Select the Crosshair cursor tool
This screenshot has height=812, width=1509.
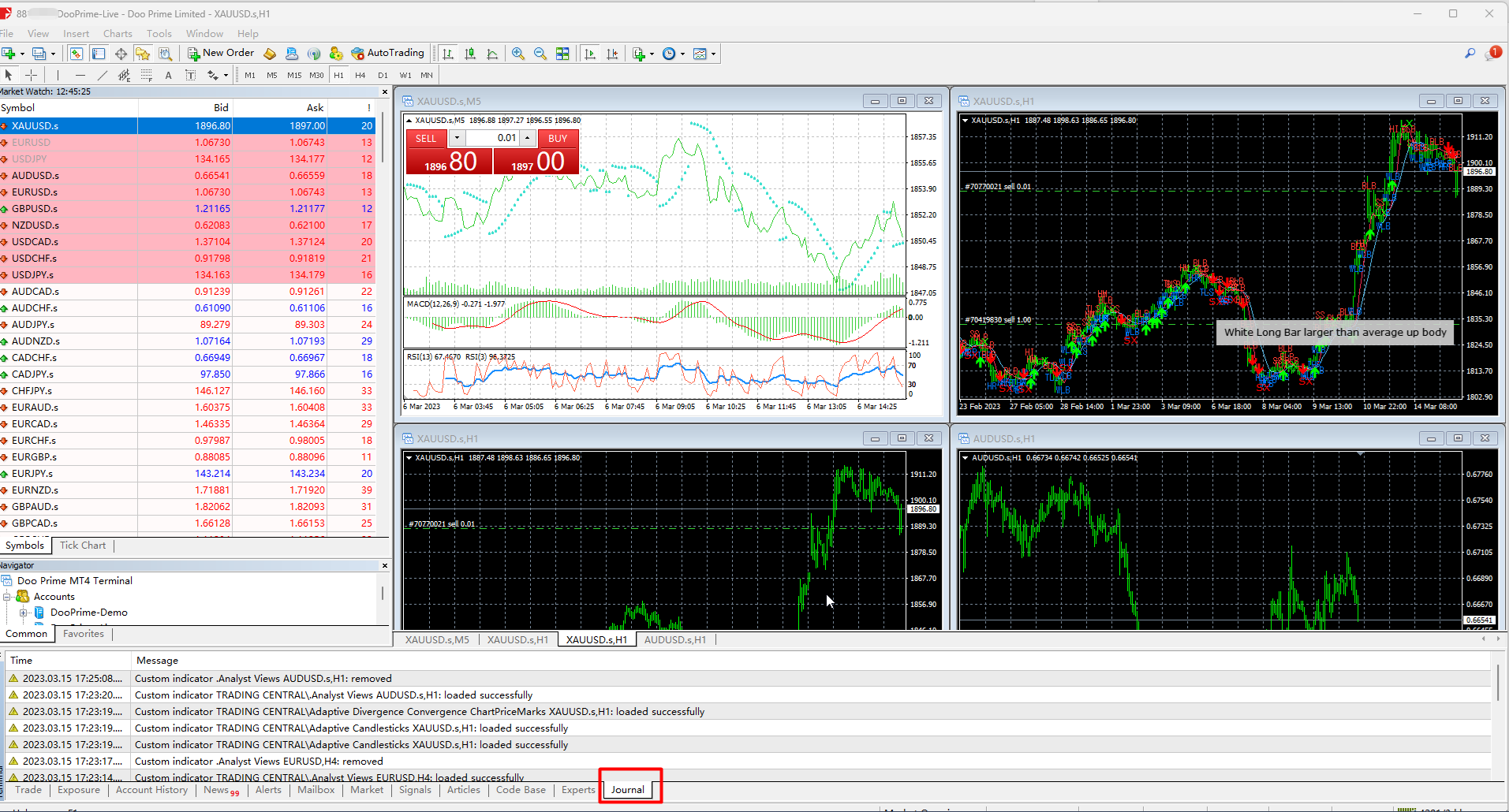(x=32, y=75)
